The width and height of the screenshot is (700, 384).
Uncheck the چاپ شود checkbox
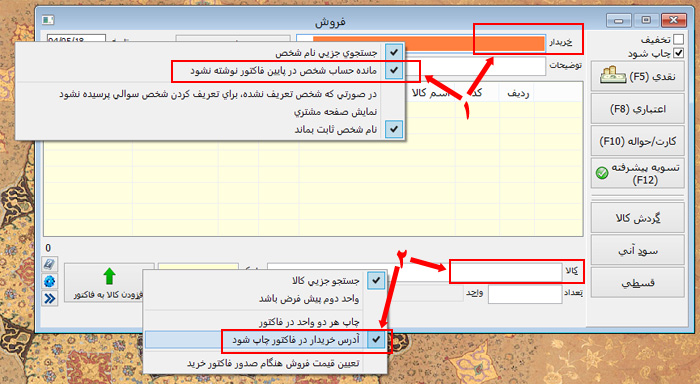(678, 53)
